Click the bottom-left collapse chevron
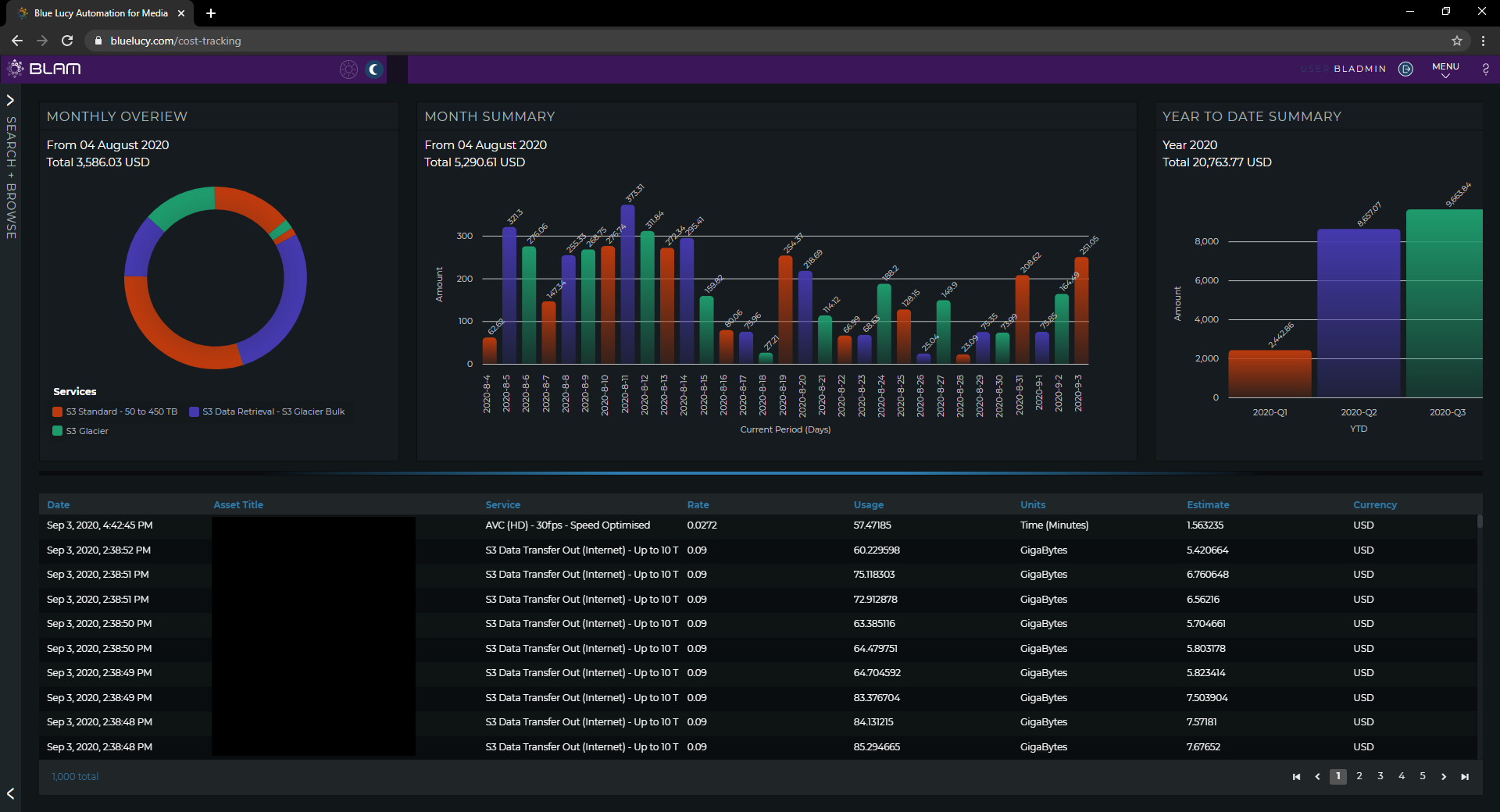Screen dimensions: 1500x812 [10, 793]
